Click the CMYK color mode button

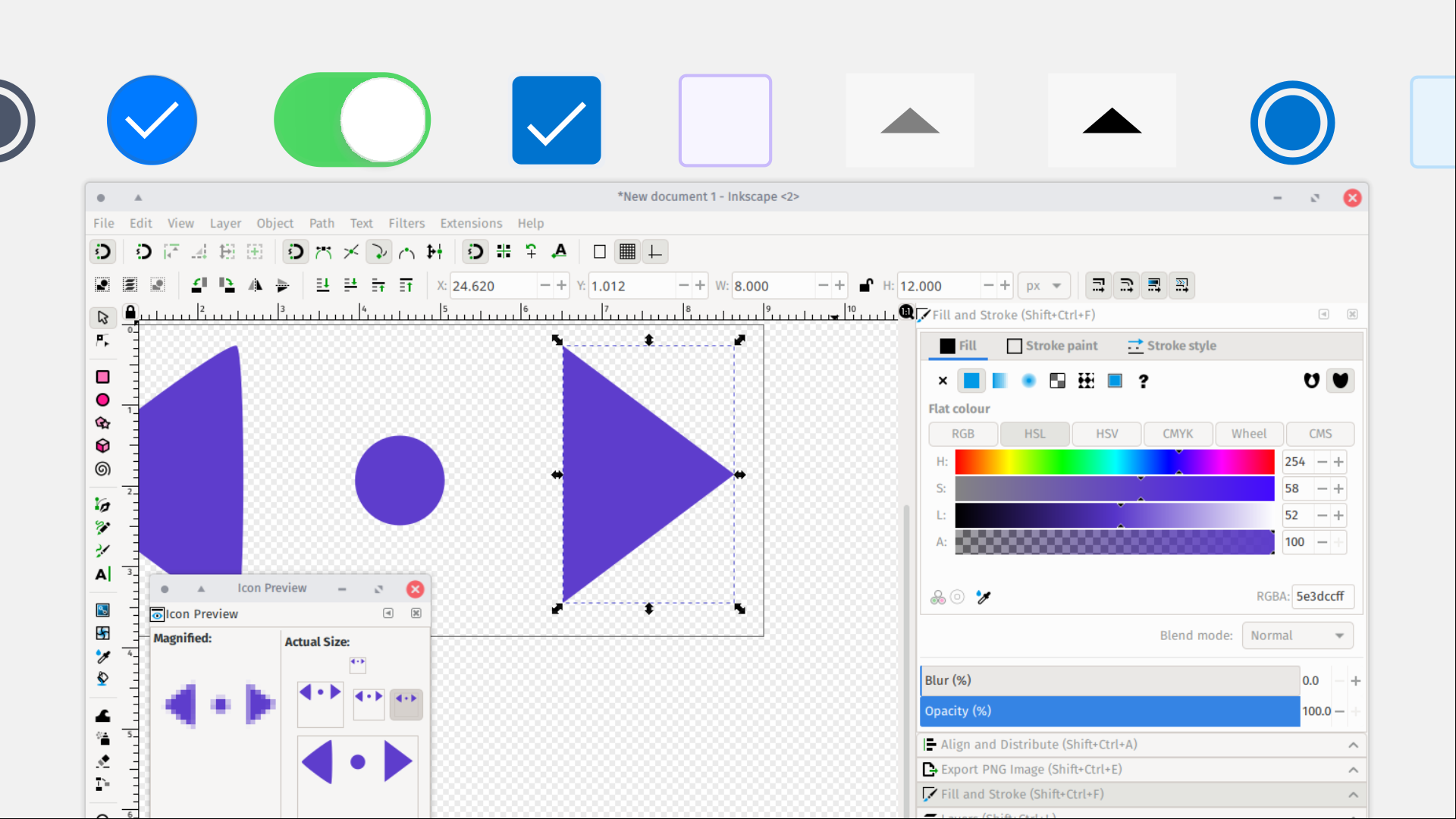[1177, 434]
